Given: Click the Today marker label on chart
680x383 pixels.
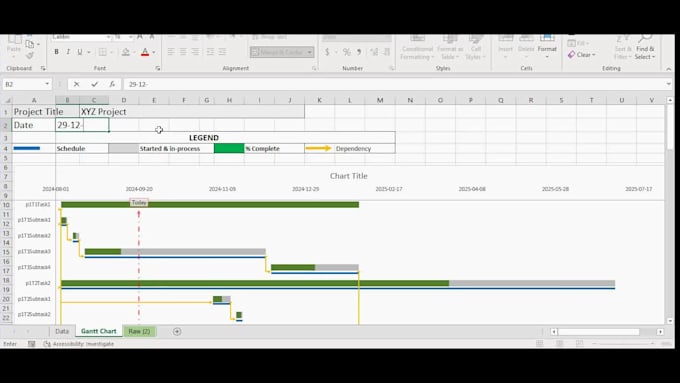Looking at the screenshot, I should click(139, 203).
